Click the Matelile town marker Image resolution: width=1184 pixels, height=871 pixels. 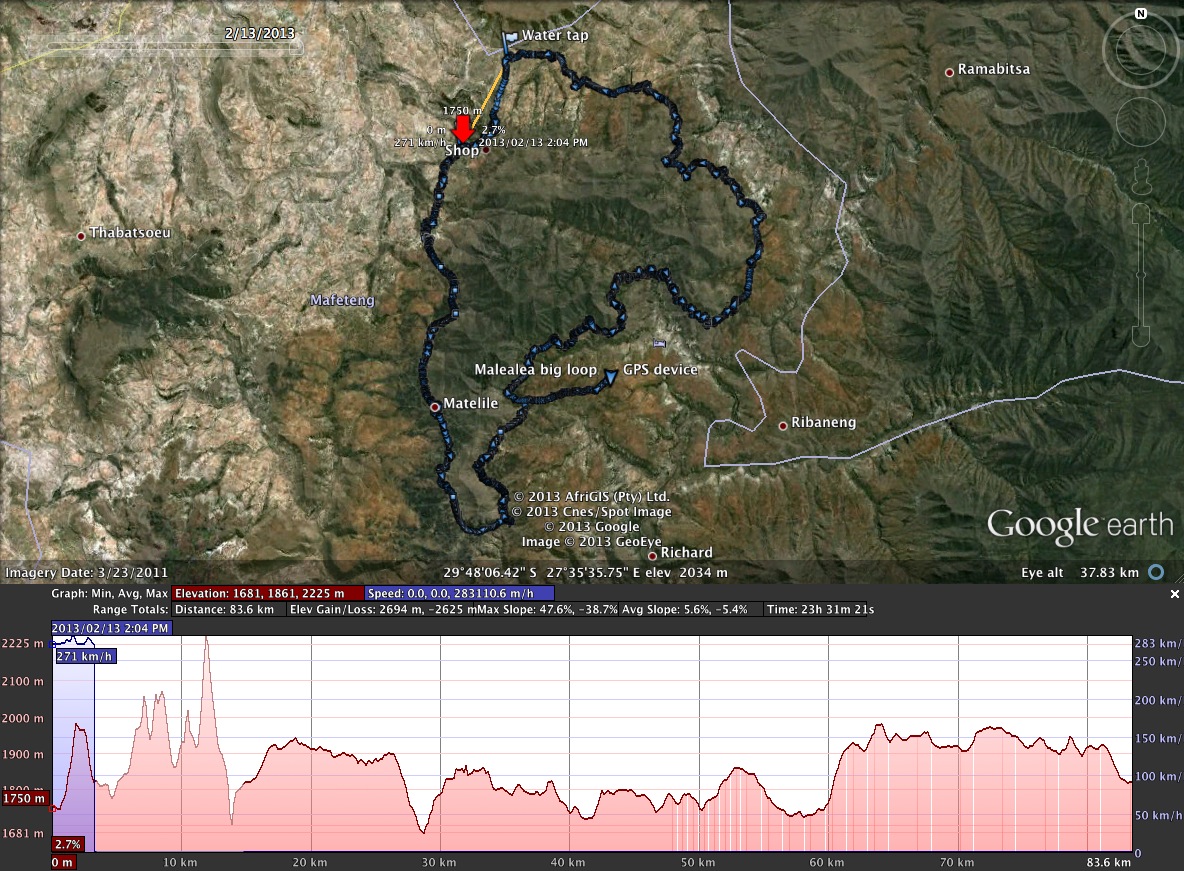pyautogui.click(x=435, y=407)
